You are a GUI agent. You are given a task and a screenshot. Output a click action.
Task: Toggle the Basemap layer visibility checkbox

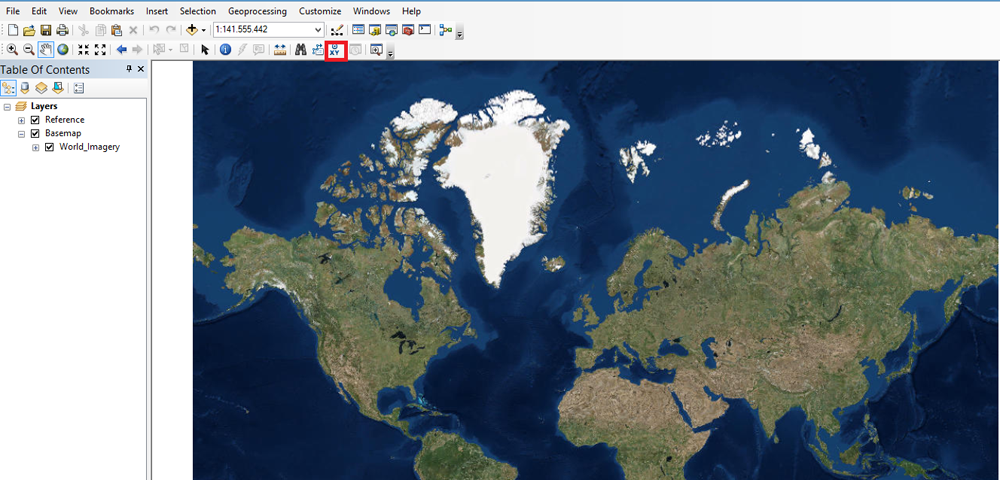35,133
